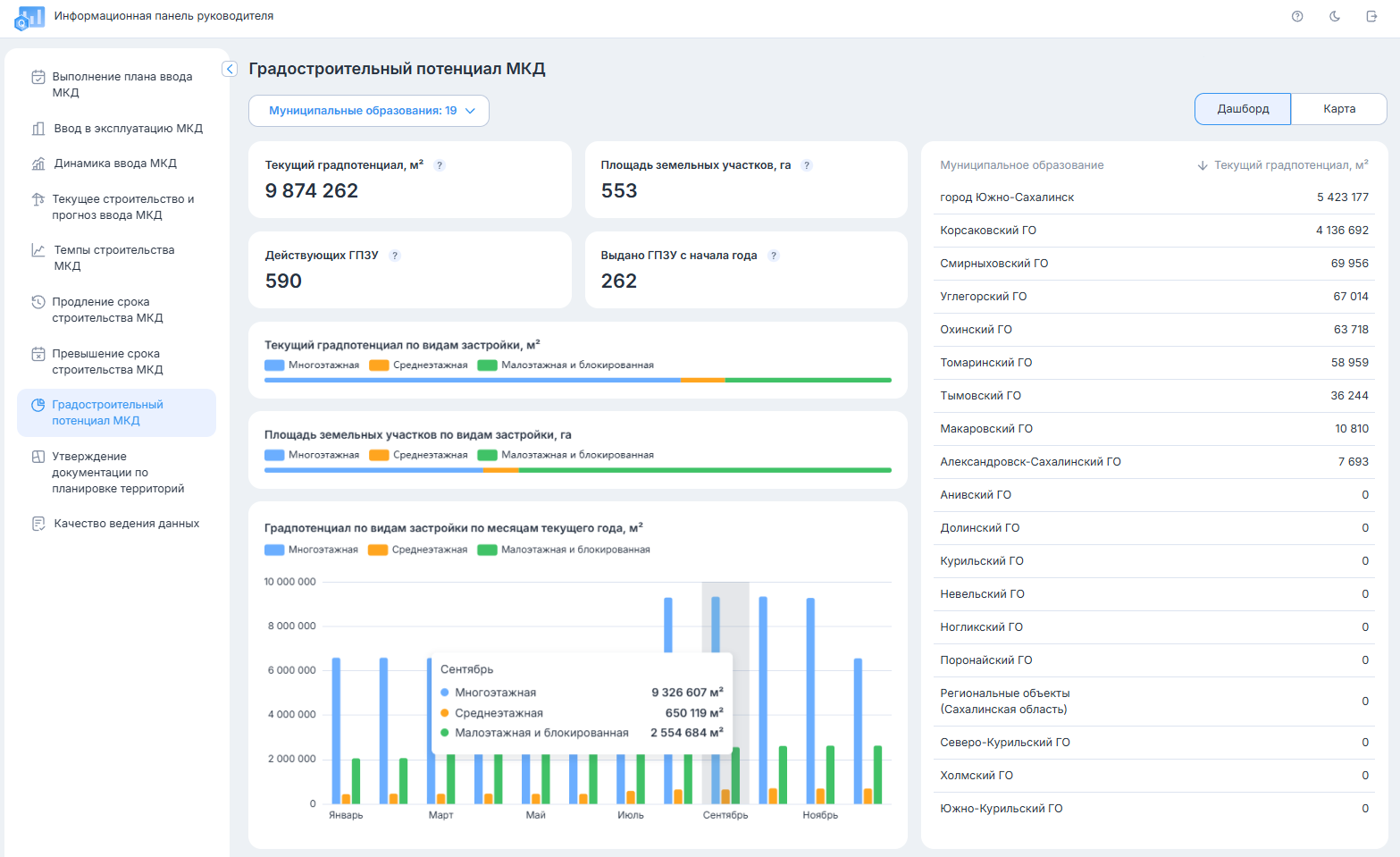Show hint for Выдано ГПЗУ с начала года
Image resolution: width=1400 pixels, height=857 pixels.
click(774, 256)
